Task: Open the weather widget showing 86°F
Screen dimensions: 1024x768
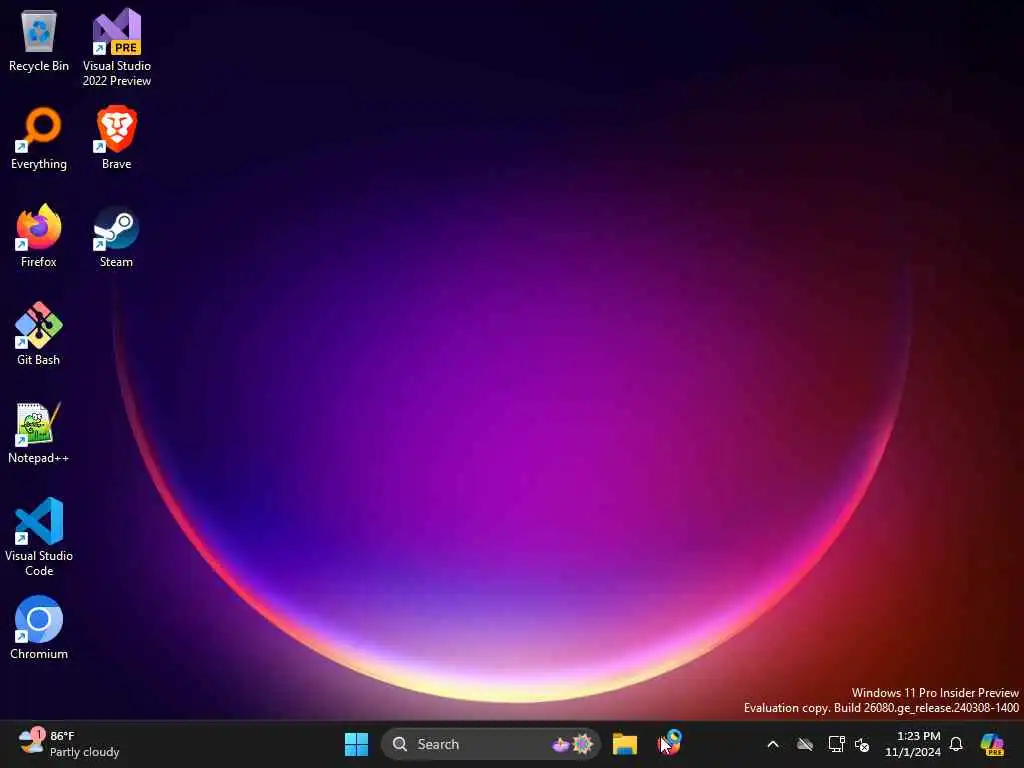Action: point(69,744)
